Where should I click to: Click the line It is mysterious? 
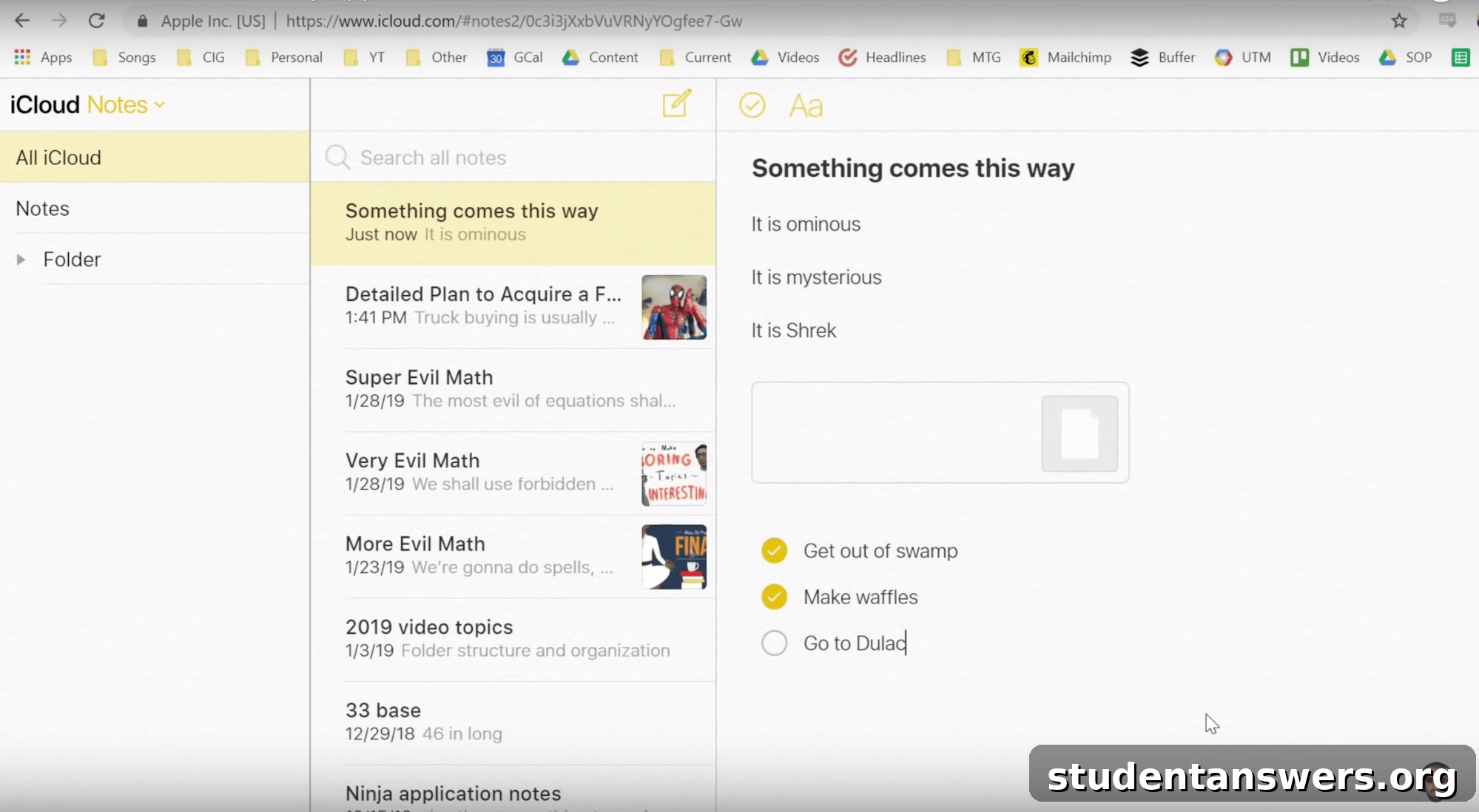(x=816, y=277)
